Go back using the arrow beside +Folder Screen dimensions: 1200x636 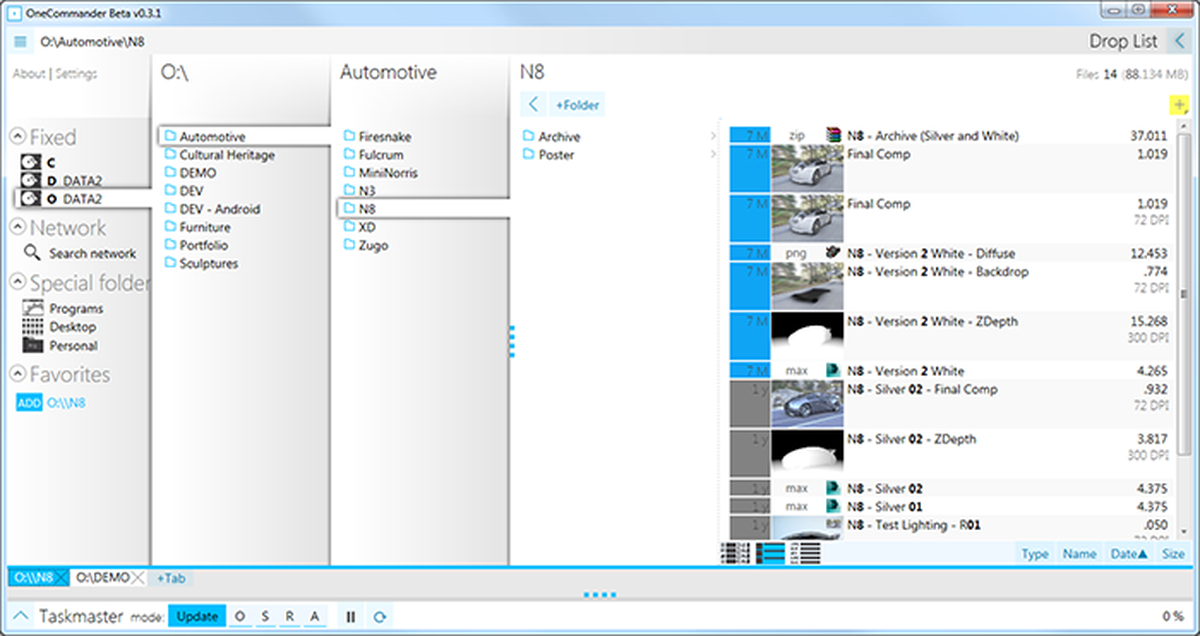pyautogui.click(x=533, y=105)
